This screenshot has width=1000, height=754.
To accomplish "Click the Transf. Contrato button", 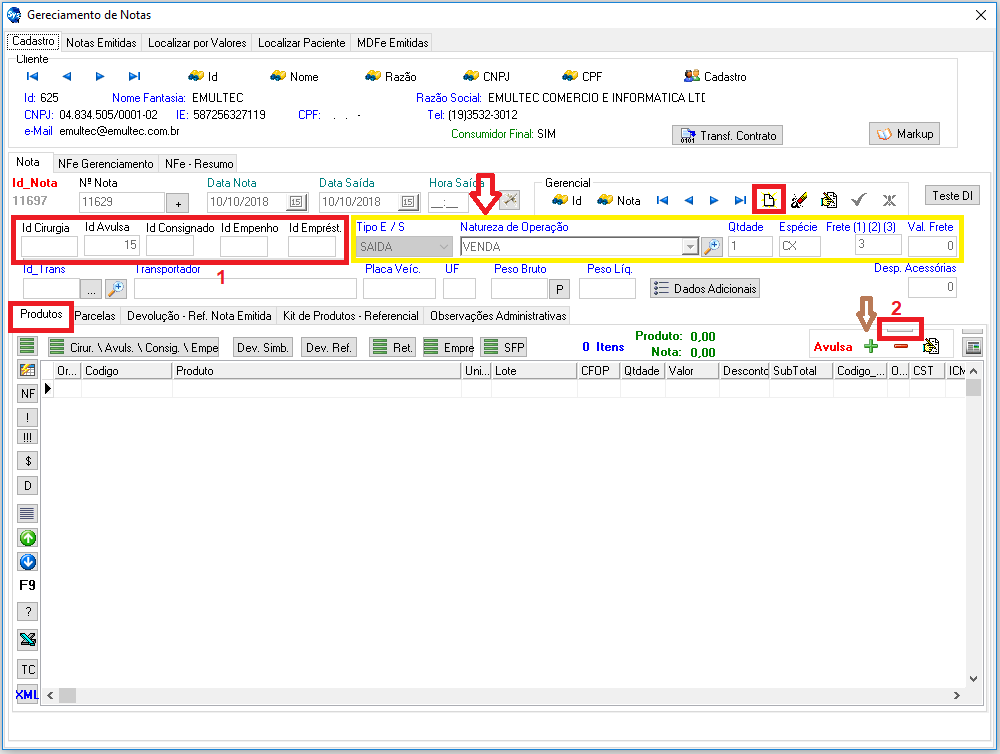I will (727, 135).
